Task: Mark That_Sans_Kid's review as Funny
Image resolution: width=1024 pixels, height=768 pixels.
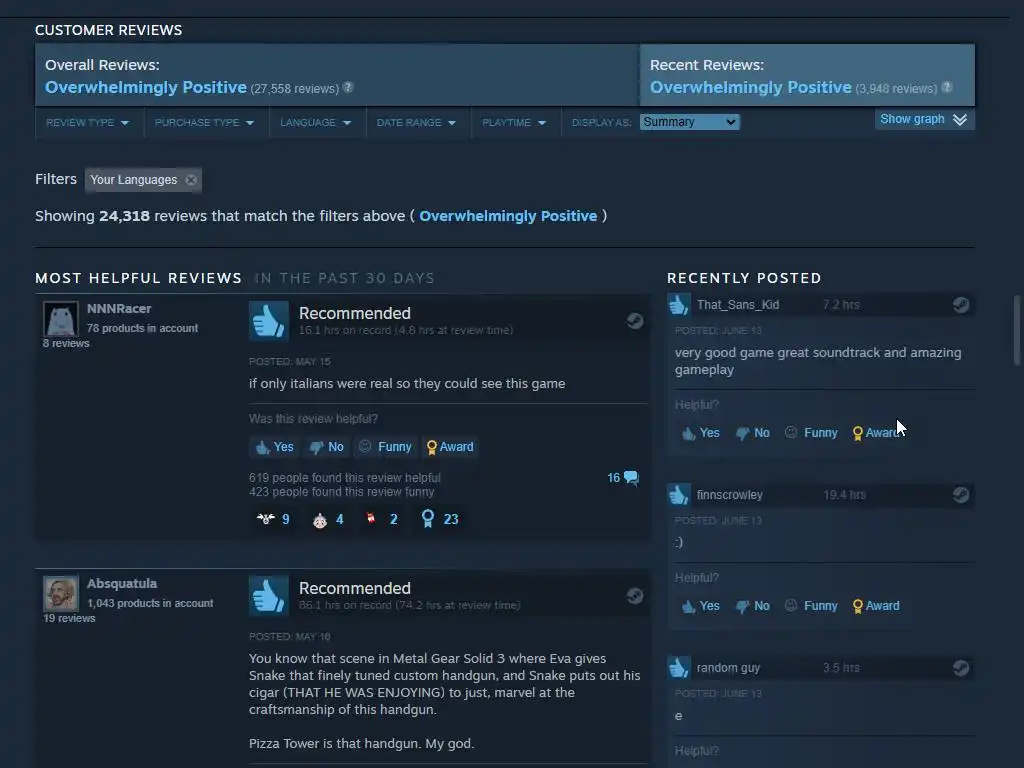Action: coord(811,433)
